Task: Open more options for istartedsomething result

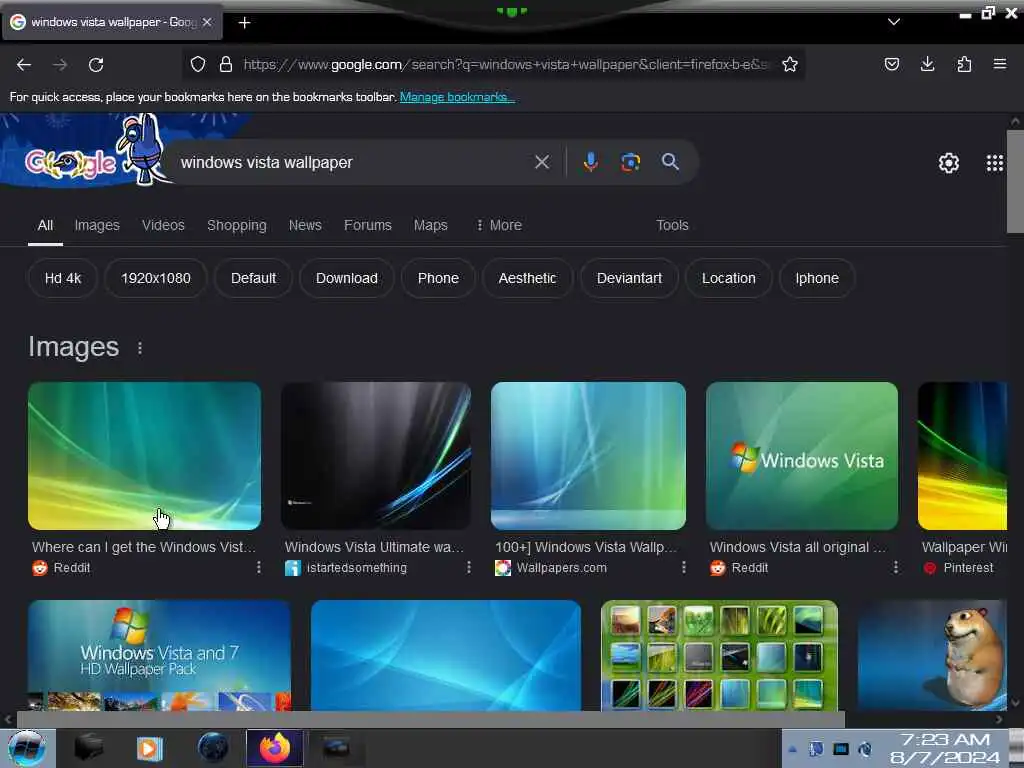Action: coord(469,568)
